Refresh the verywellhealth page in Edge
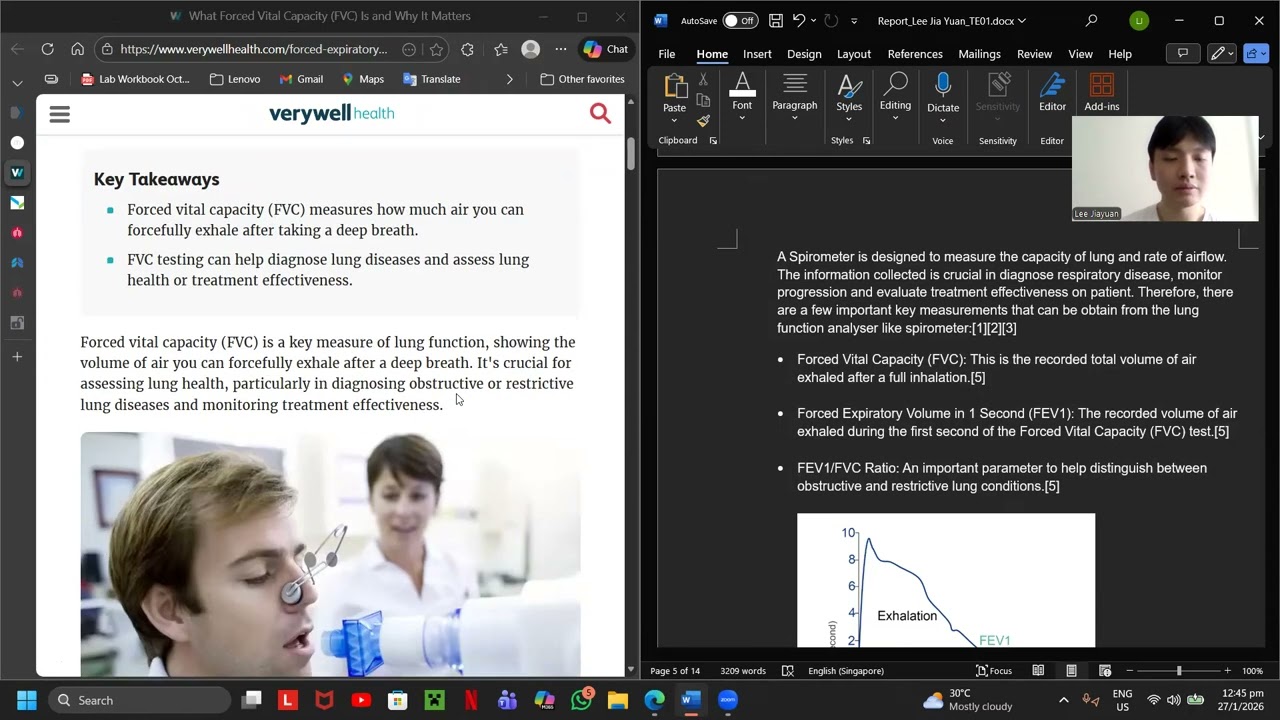 point(47,49)
